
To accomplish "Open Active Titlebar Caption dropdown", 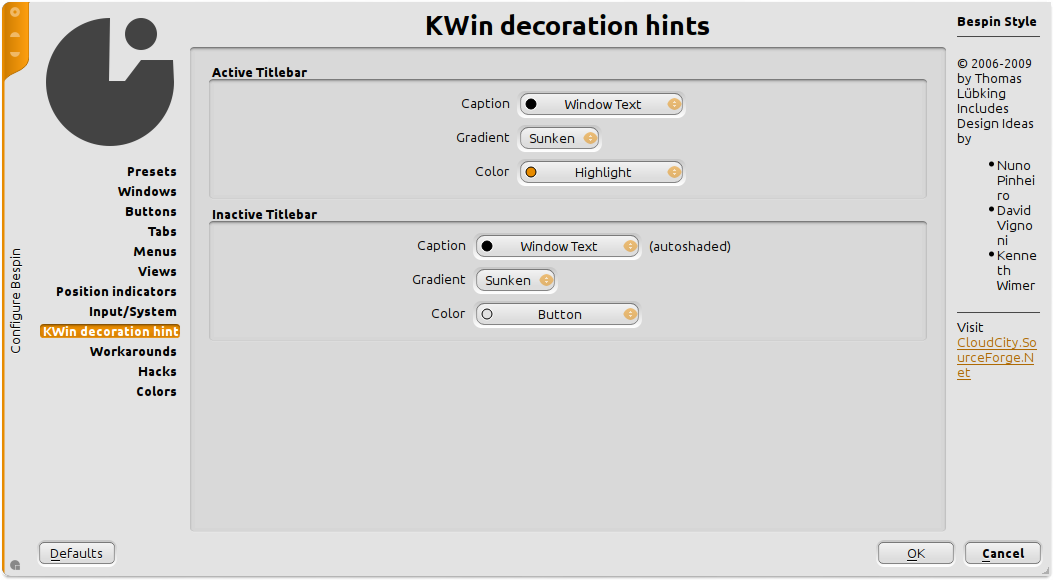I will (602, 104).
